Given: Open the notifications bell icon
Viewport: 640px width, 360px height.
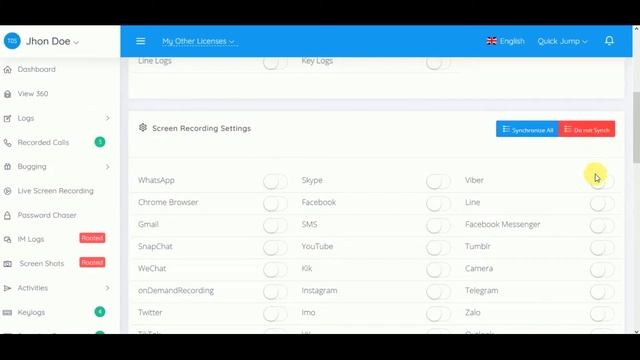Looking at the screenshot, I should click(609, 40).
